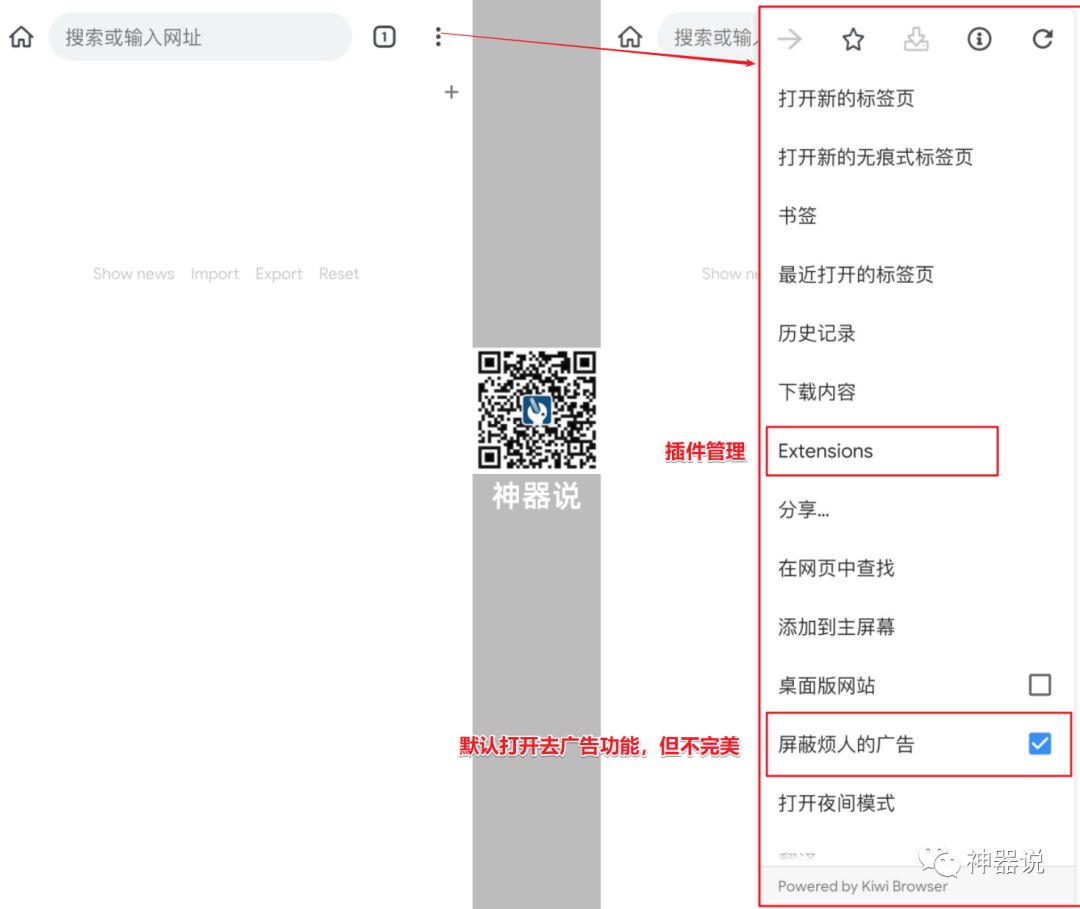1080x909 pixels.
Task: Click the plus add icon below the menu
Action: point(451,92)
